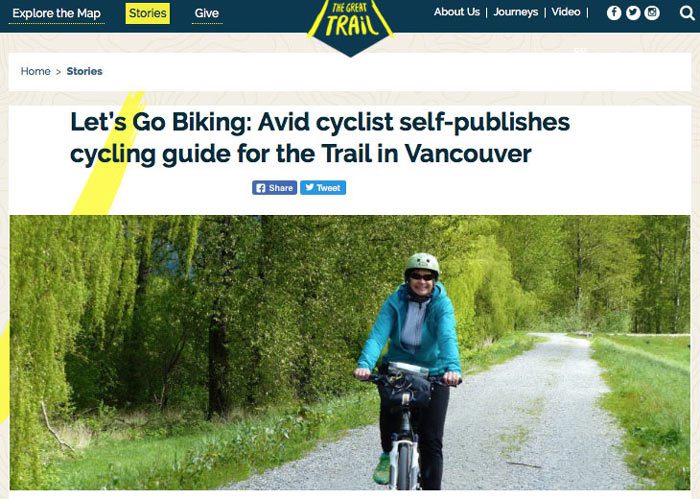This screenshot has height=499, width=700.
Task: Go to Home via breadcrumb
Action: pyautogui.click(x=35, y=71)
